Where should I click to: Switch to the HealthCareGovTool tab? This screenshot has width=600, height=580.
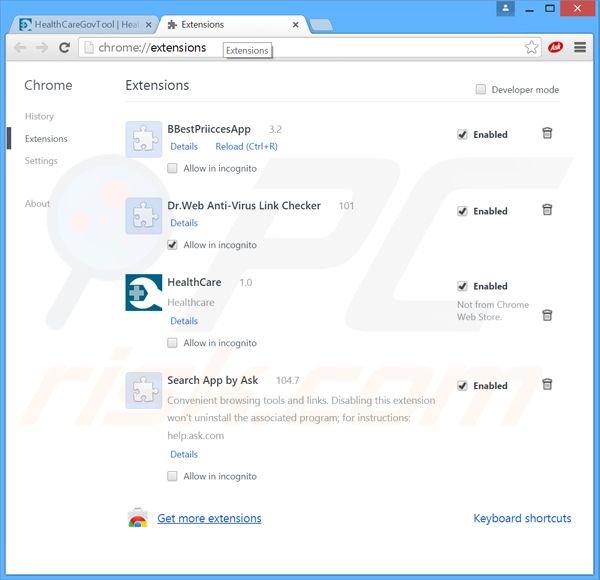click(84, 25)
